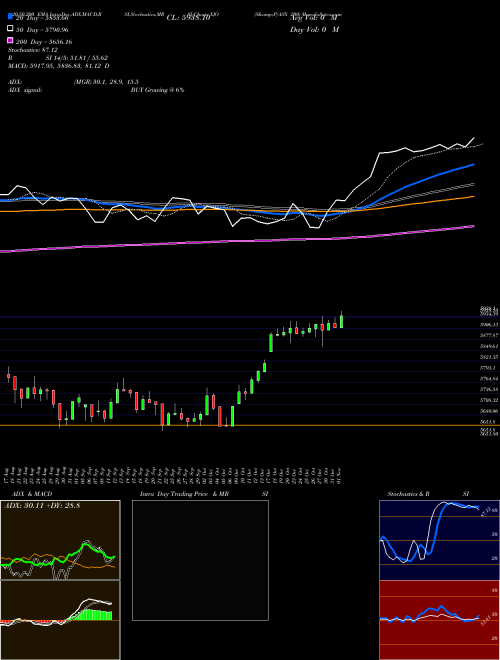Screen dimensions: 500x660
Task: Click the 5793.1 price axis label
Action: click(487, 367)
